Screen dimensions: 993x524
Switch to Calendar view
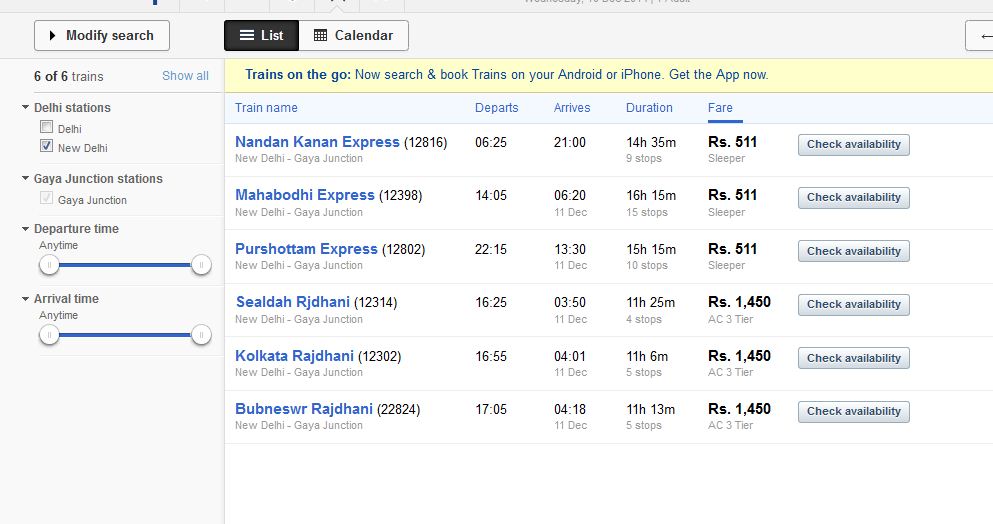pyautogui.click(x=353, y=36)
